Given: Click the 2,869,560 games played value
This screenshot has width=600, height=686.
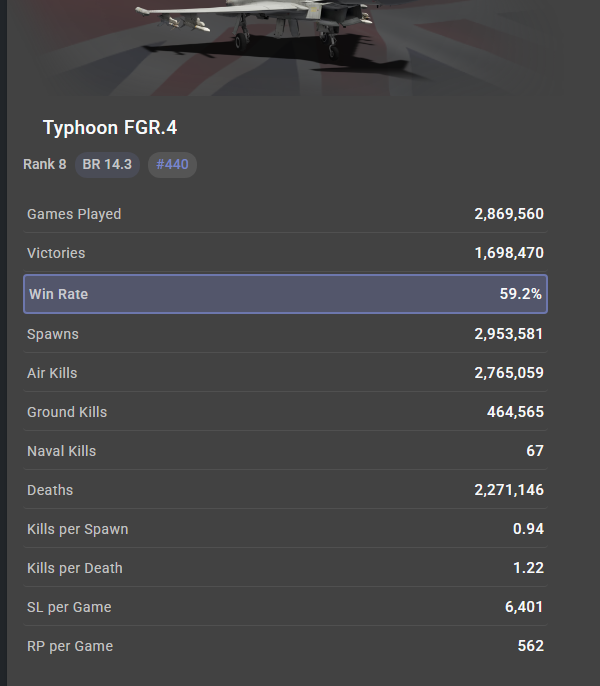Looking at the screenshot, I should pos(509,214).
